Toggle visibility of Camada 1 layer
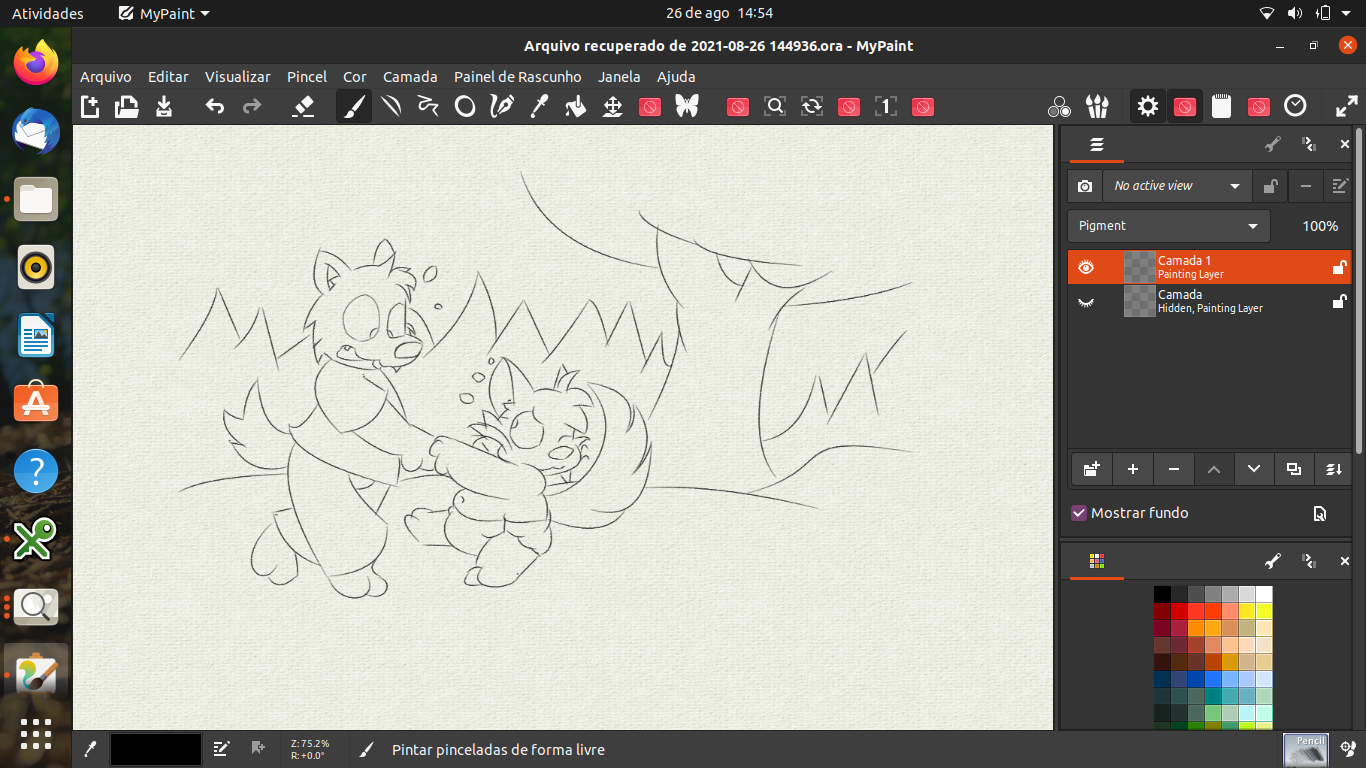Viewport: 1366px width, 768px height. click(1086, 267)
